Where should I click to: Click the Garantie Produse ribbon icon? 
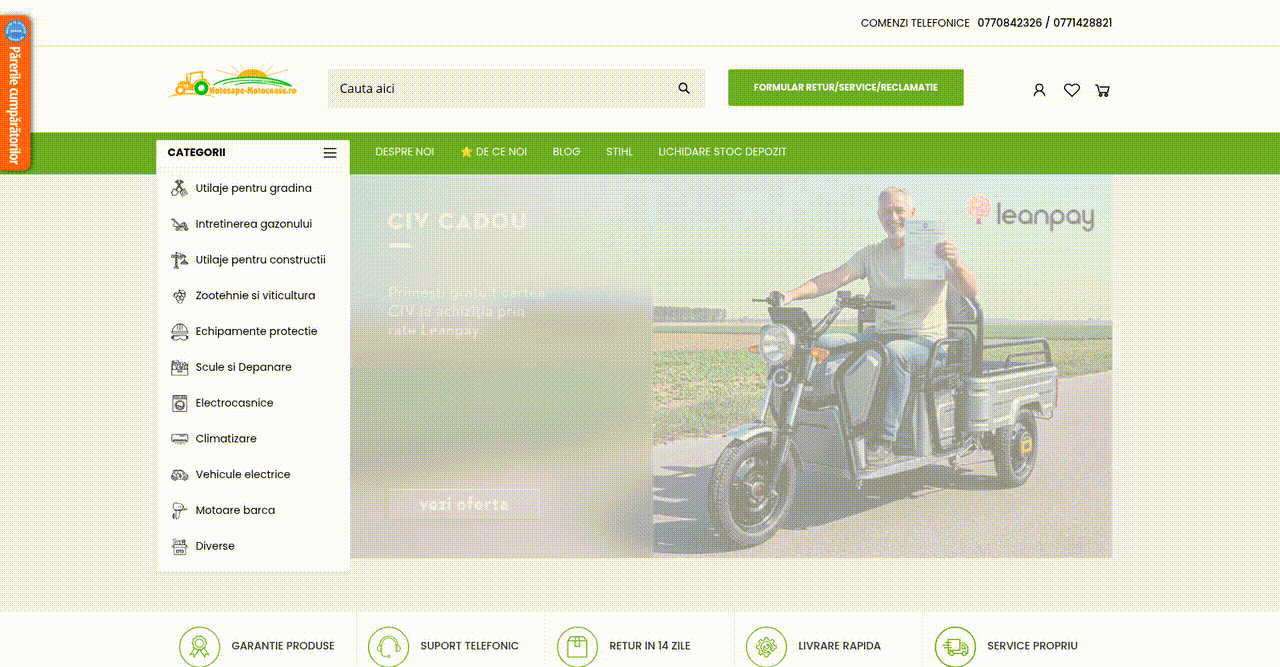[x=199, y=646]
